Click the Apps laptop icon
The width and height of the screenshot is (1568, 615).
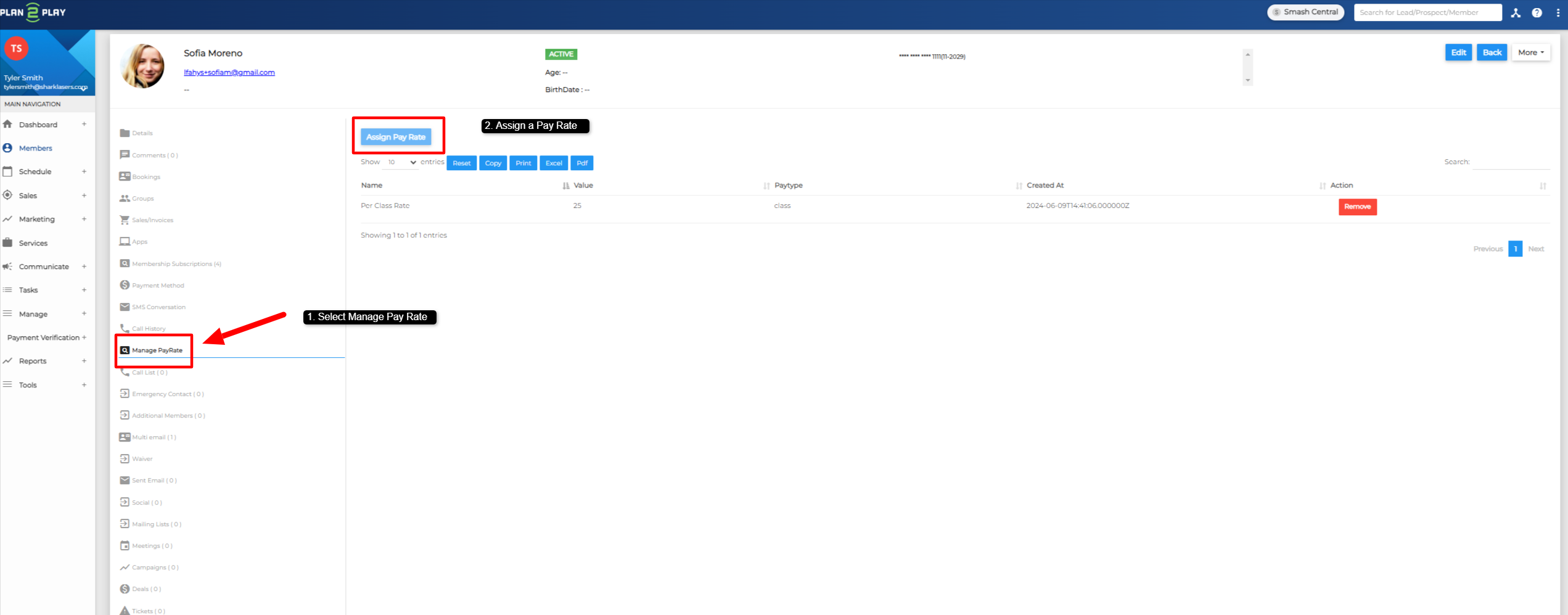(125, 241)
